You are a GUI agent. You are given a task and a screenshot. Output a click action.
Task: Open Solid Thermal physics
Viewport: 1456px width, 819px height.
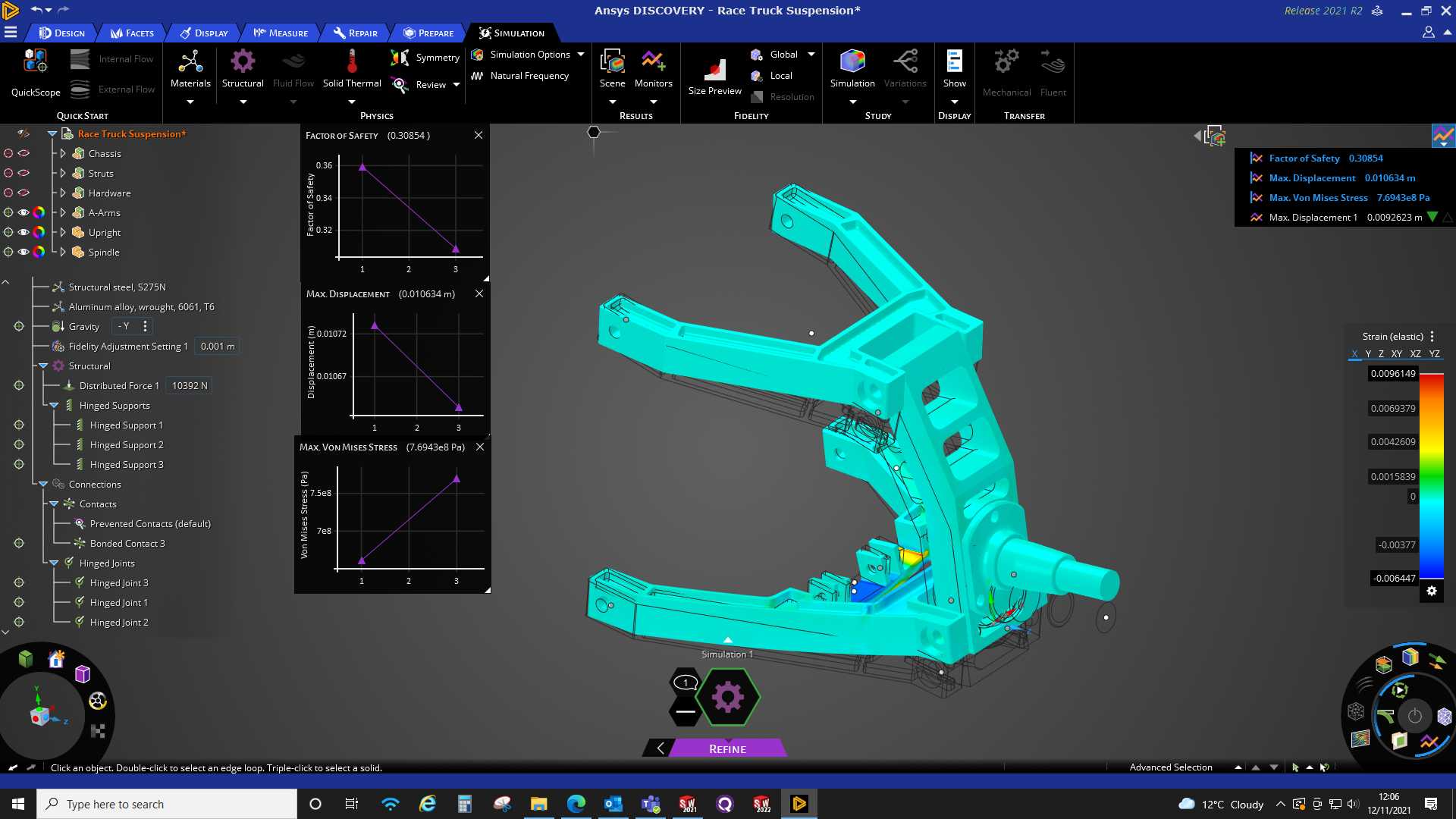352,69
